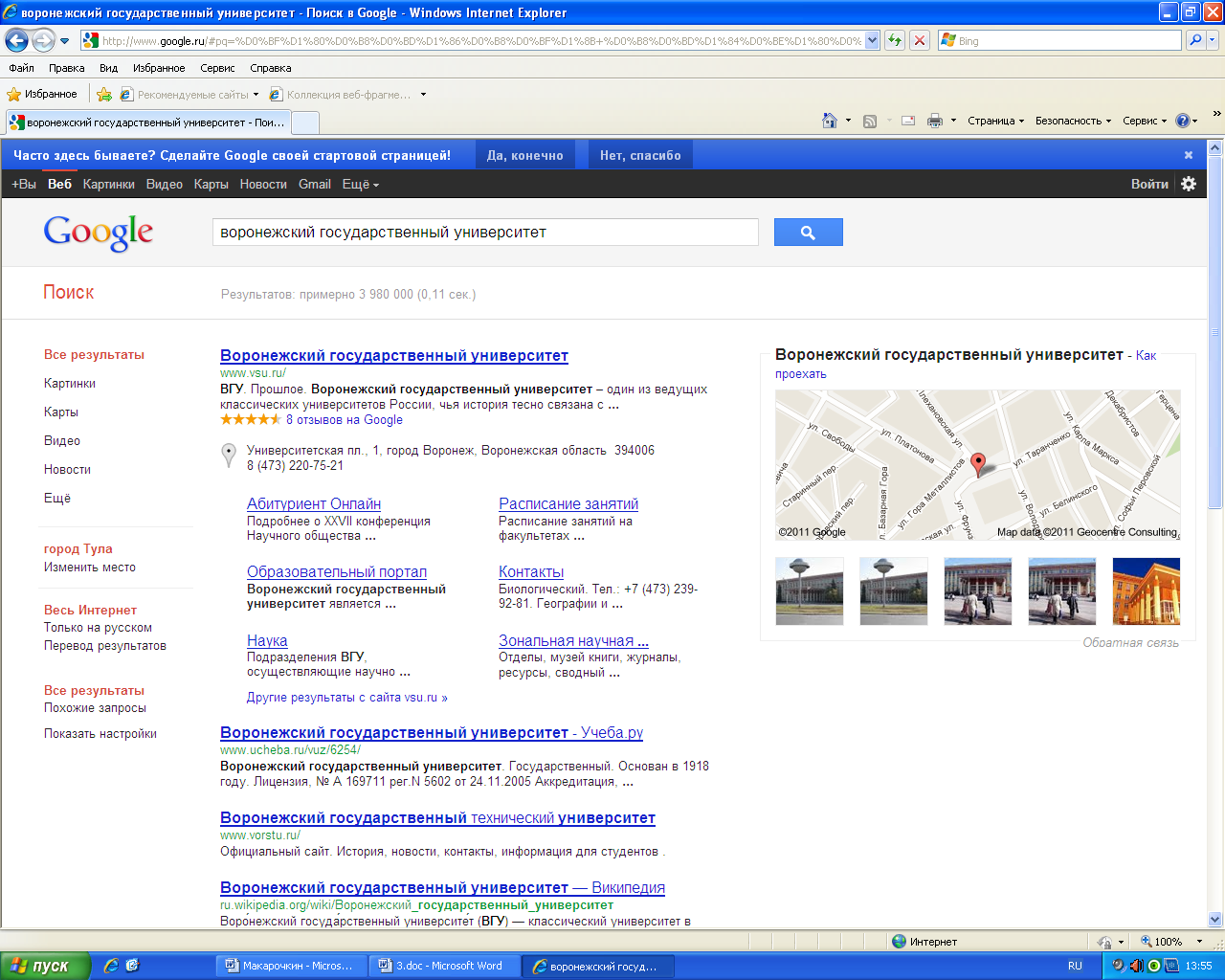Viewport: 1225px width, 980px height.
Task: Click the blue search magnifier button
Action: pyautogui.click(x=809, y=232)
